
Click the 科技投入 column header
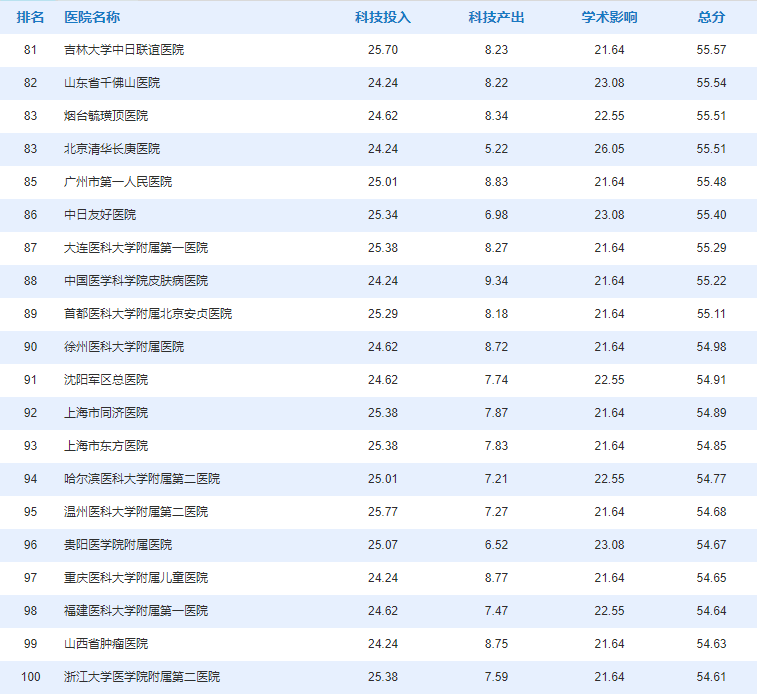[383, 17]
